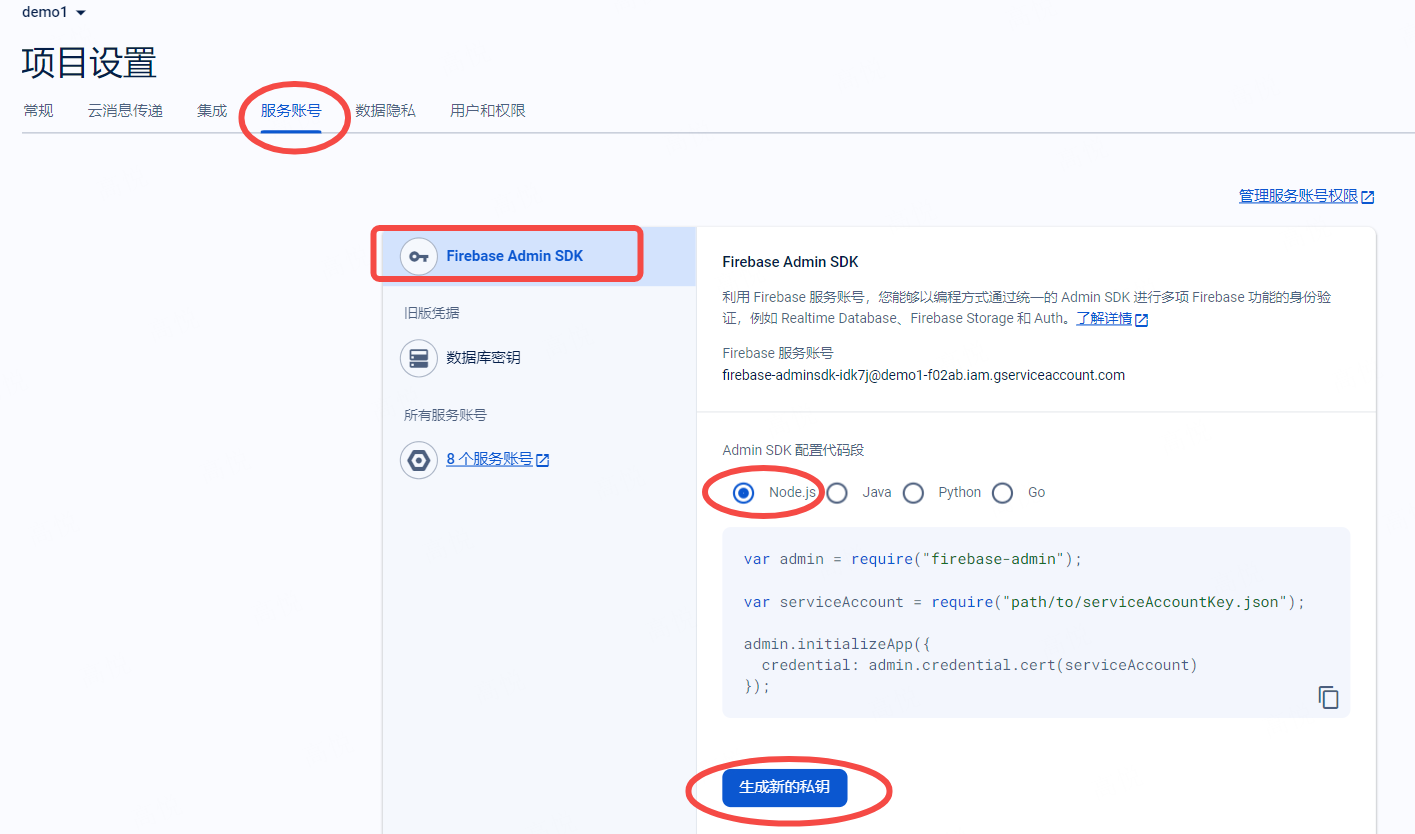Choose the Python radio option
Viewport: 1415px width, 834px height.
point(913,493)
